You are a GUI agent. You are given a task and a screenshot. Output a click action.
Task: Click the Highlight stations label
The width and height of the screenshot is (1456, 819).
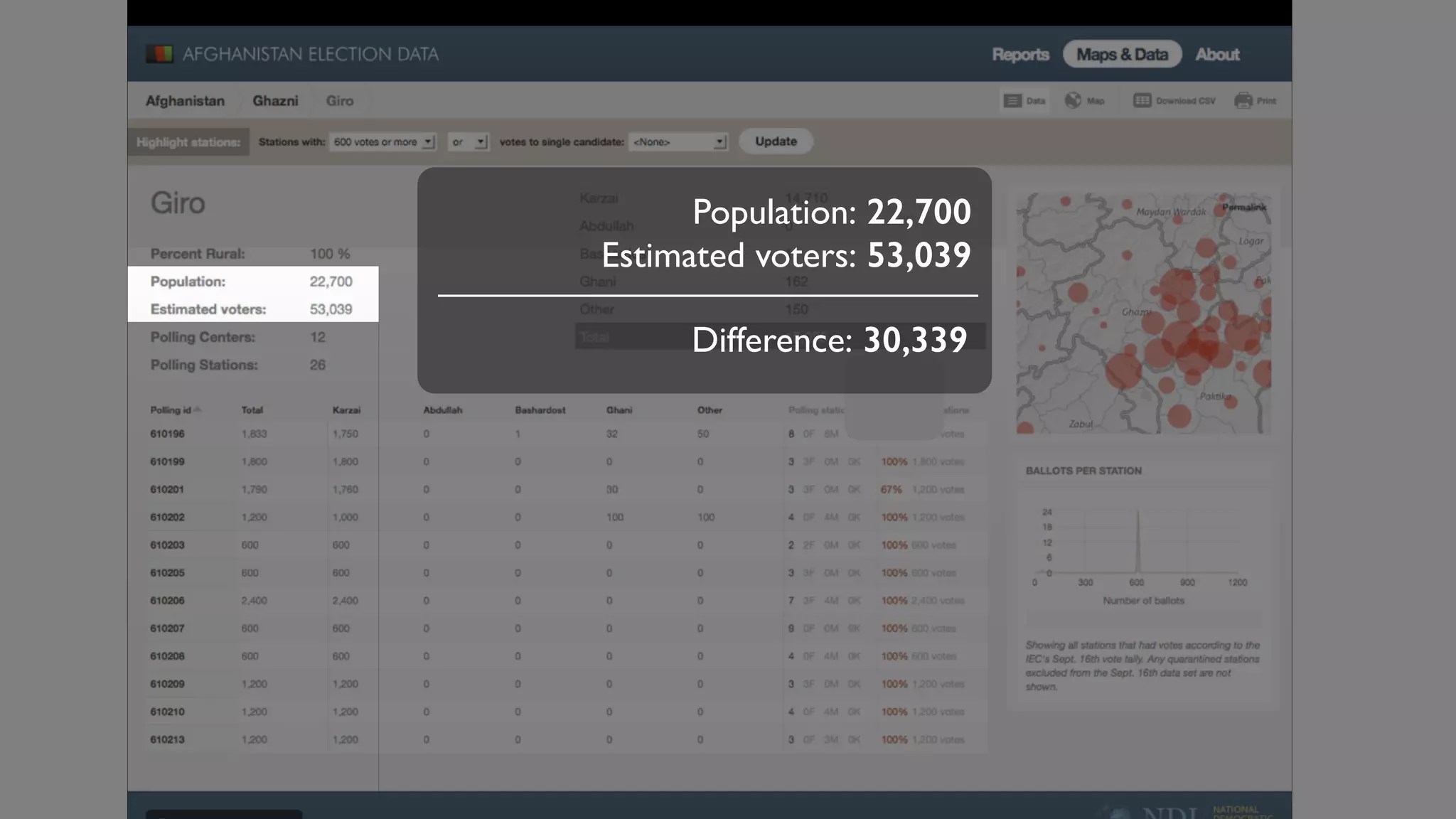coord(188,142)
